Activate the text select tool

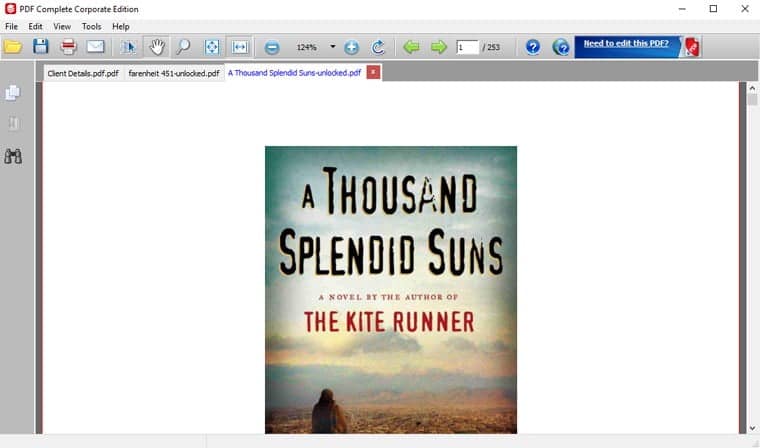click(x=128, y=47)
